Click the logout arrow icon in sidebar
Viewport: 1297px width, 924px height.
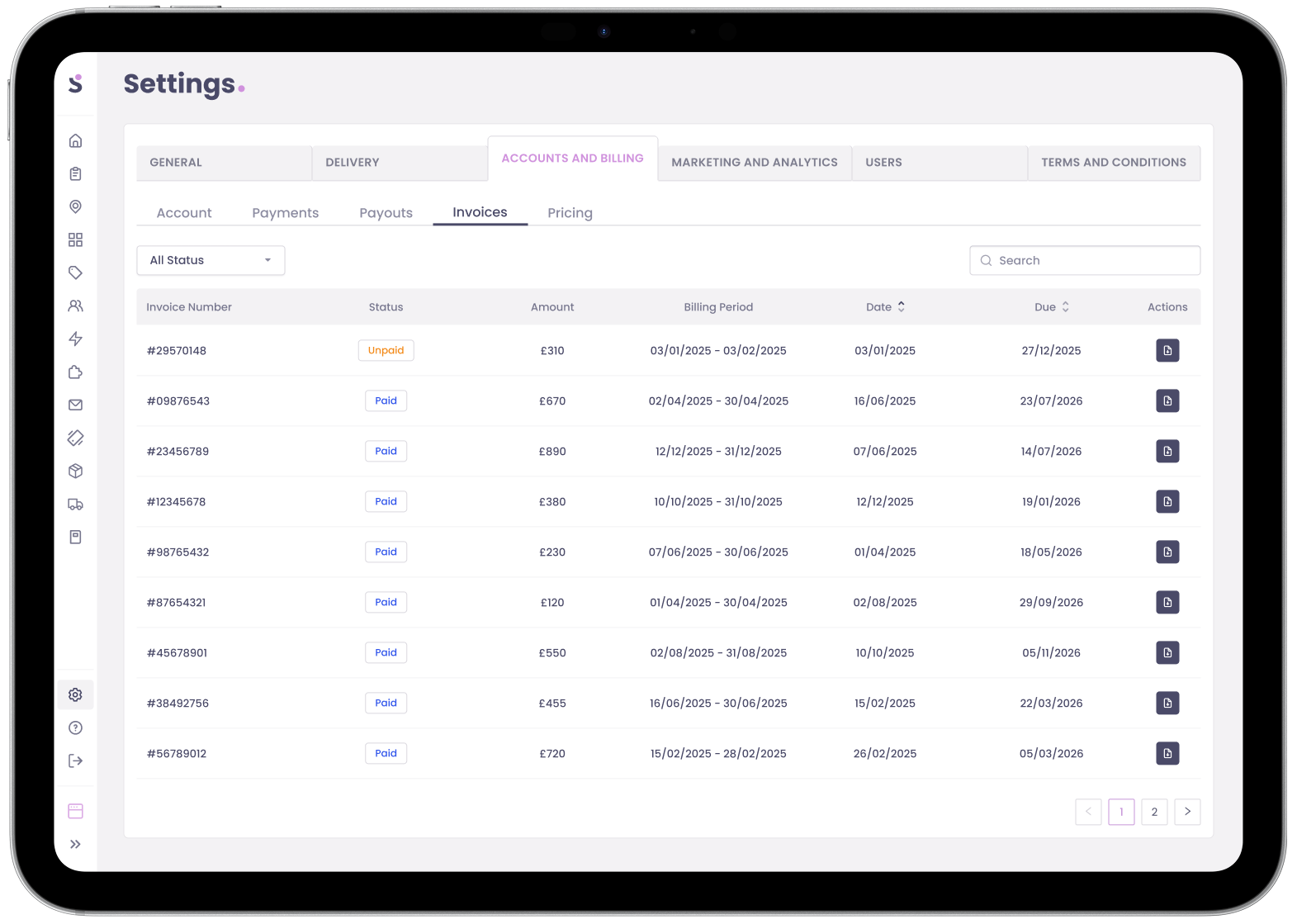(75, 761)
